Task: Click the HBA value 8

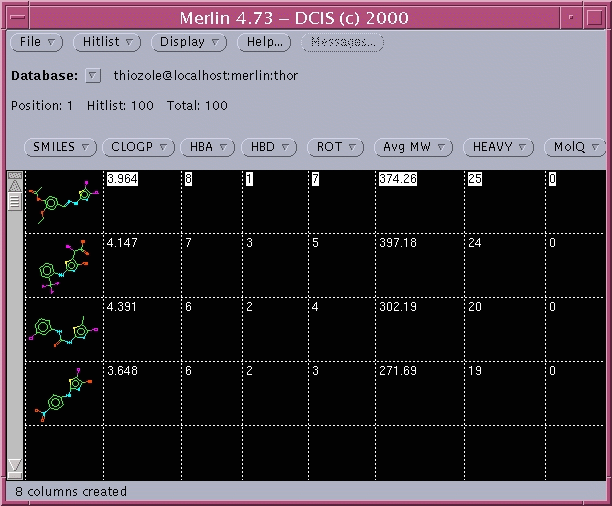Action: click(x=189, y=179)
